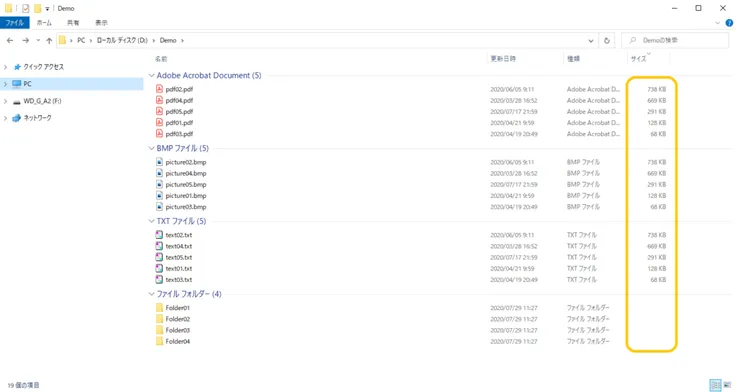Click Demo in the address breadcrumb

[x=168, y=40]
